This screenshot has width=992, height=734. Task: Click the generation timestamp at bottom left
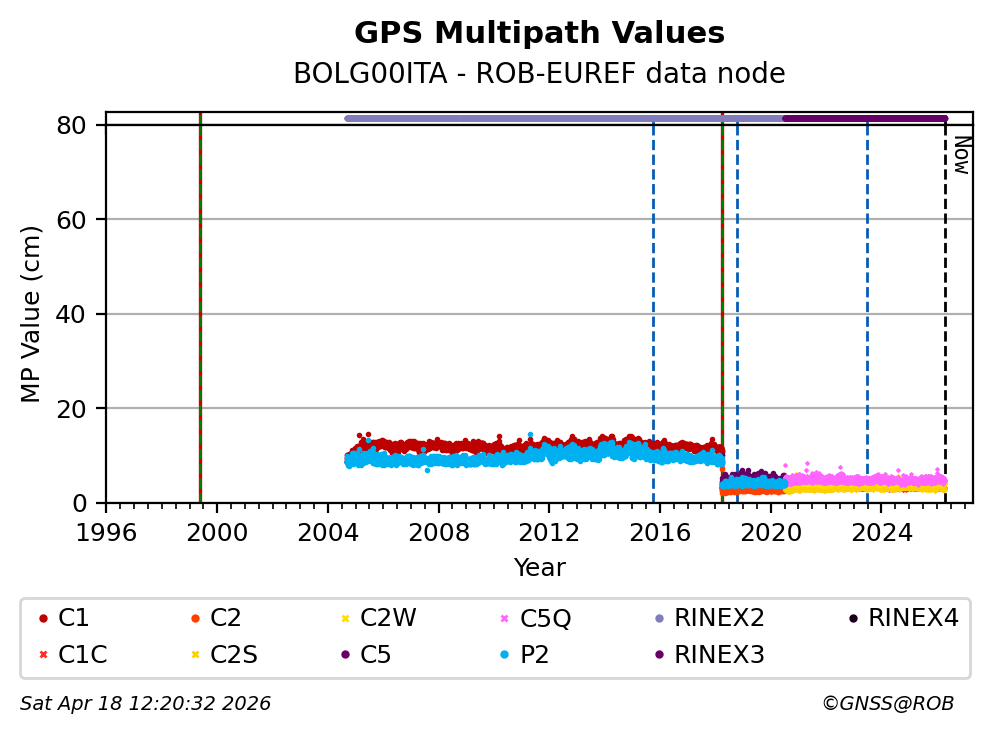coord(145,704)
